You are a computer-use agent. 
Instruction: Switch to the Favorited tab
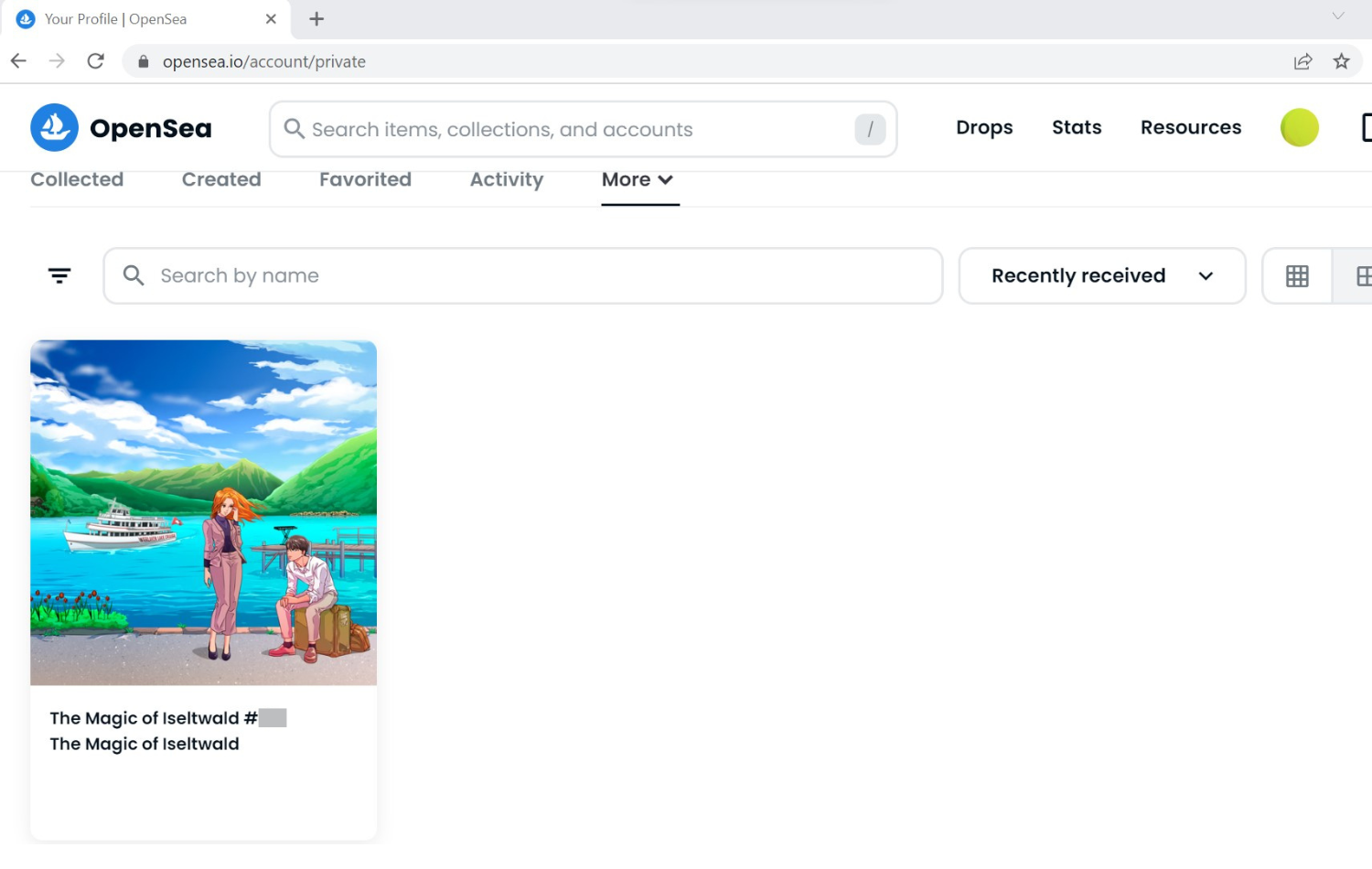[365, 180]
